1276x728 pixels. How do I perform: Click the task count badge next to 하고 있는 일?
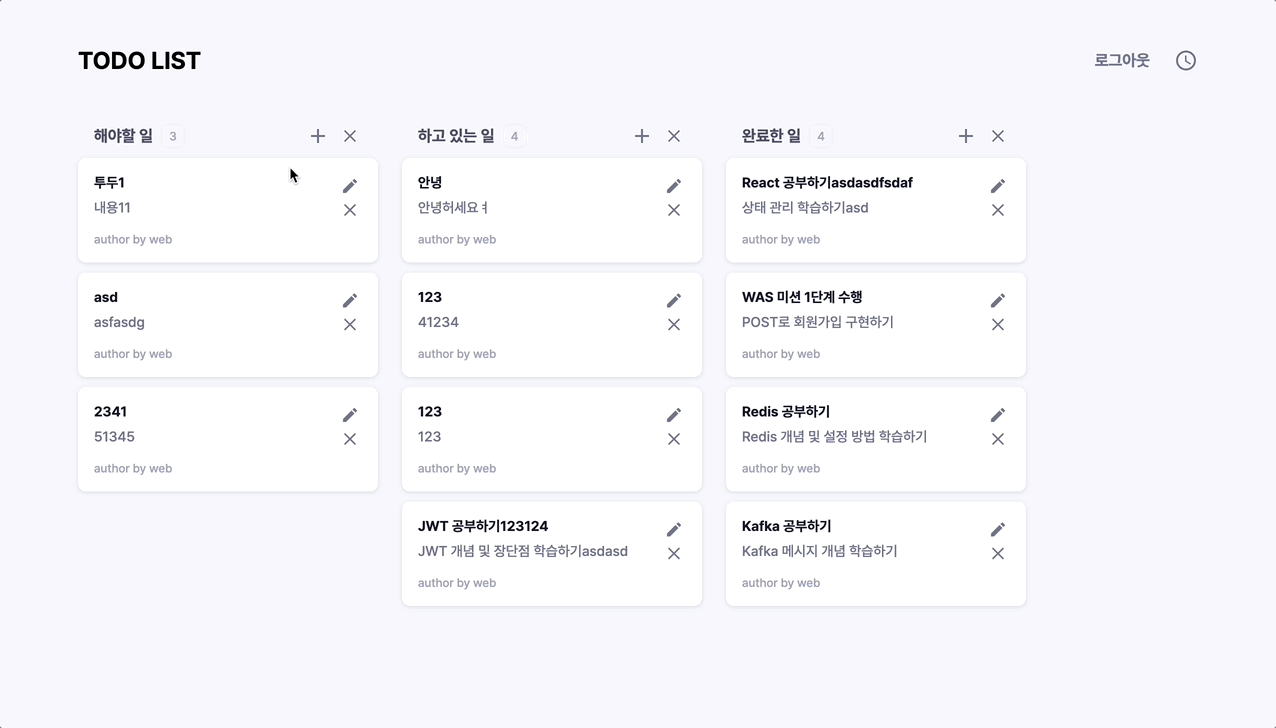click(x=515, y=136)
